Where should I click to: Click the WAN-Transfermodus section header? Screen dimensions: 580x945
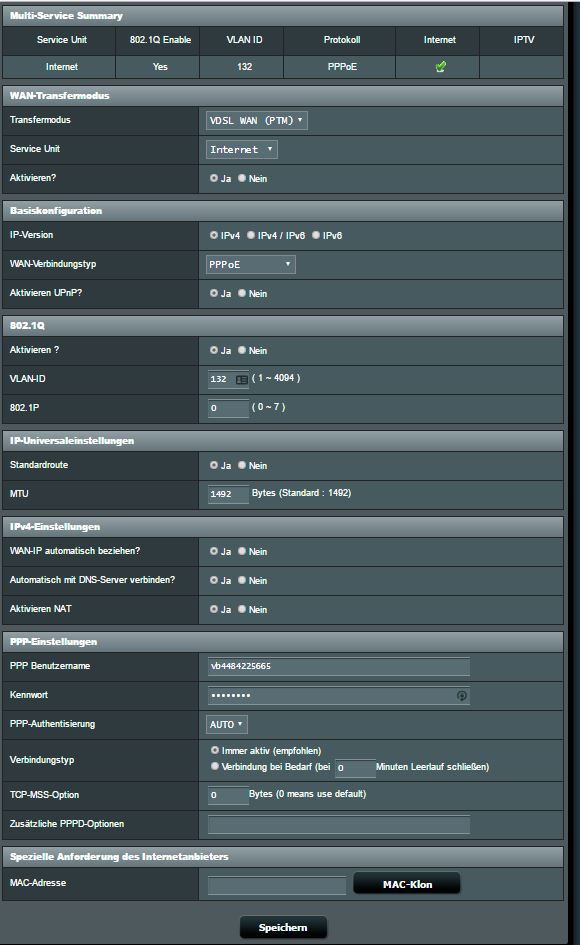(283, 95)
